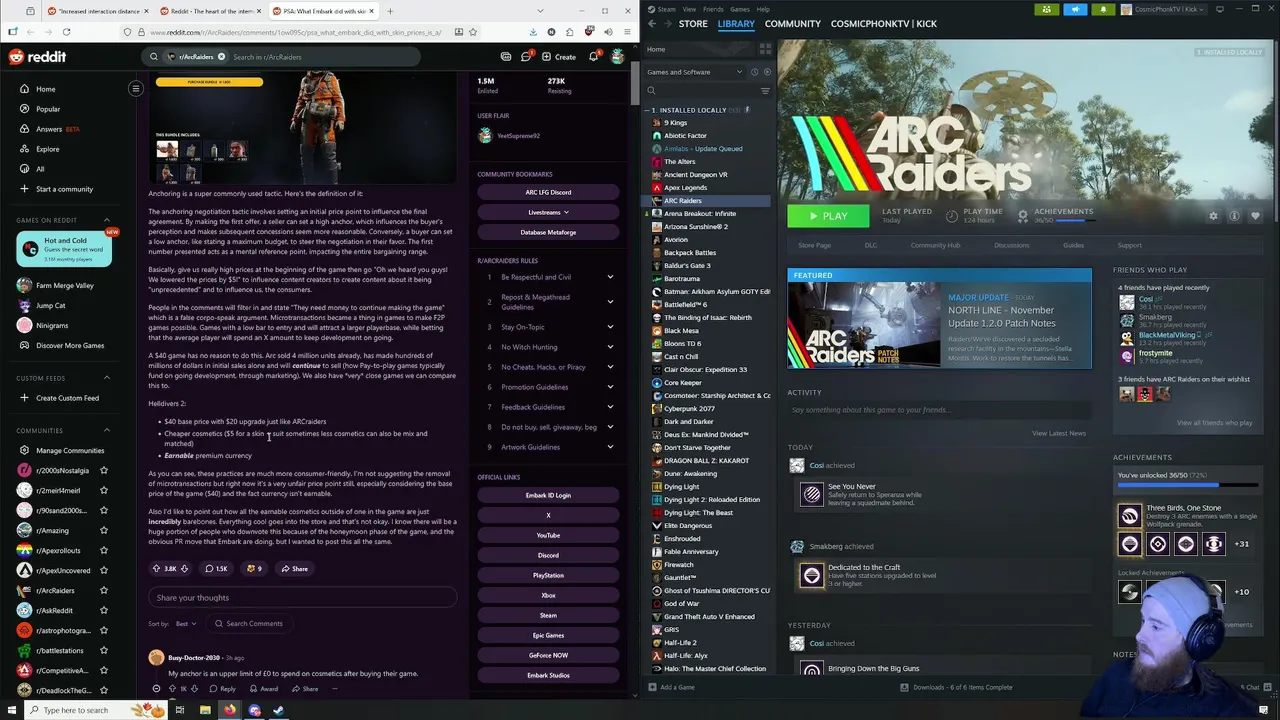Image resolution: width=1280 pixels, height=720 pixels.
Task: Favorite ARC Raiders with the heart icon
Action: pos(1255,216)
